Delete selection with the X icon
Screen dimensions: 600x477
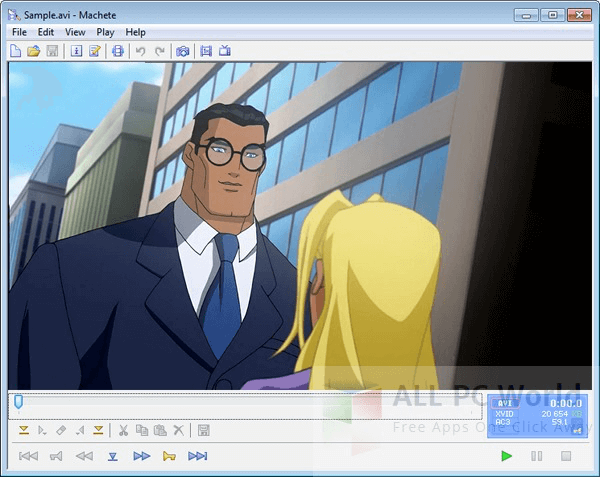[x=178, y=431]
